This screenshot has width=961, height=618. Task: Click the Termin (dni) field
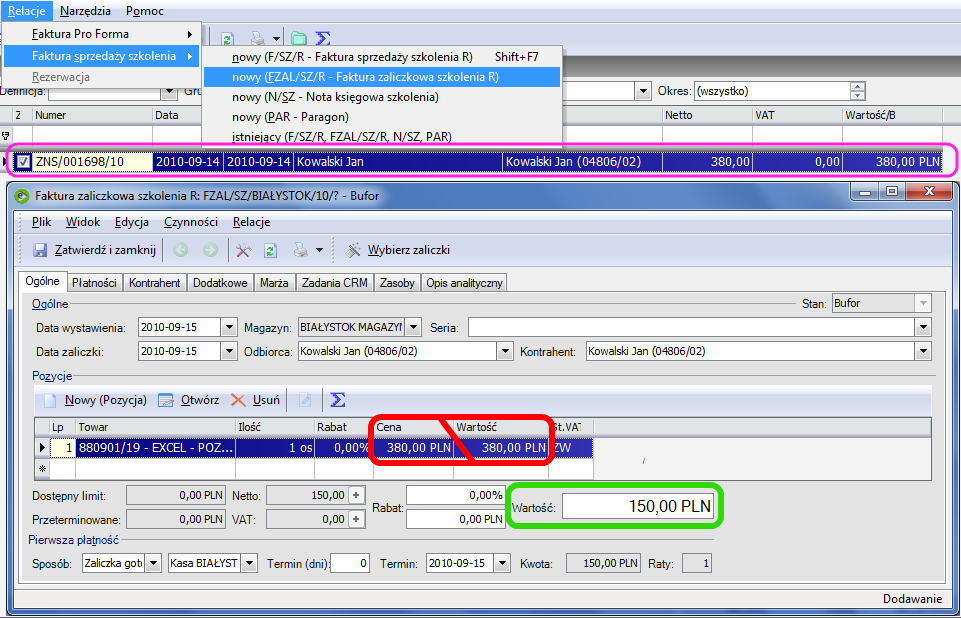tap(350, 563)
